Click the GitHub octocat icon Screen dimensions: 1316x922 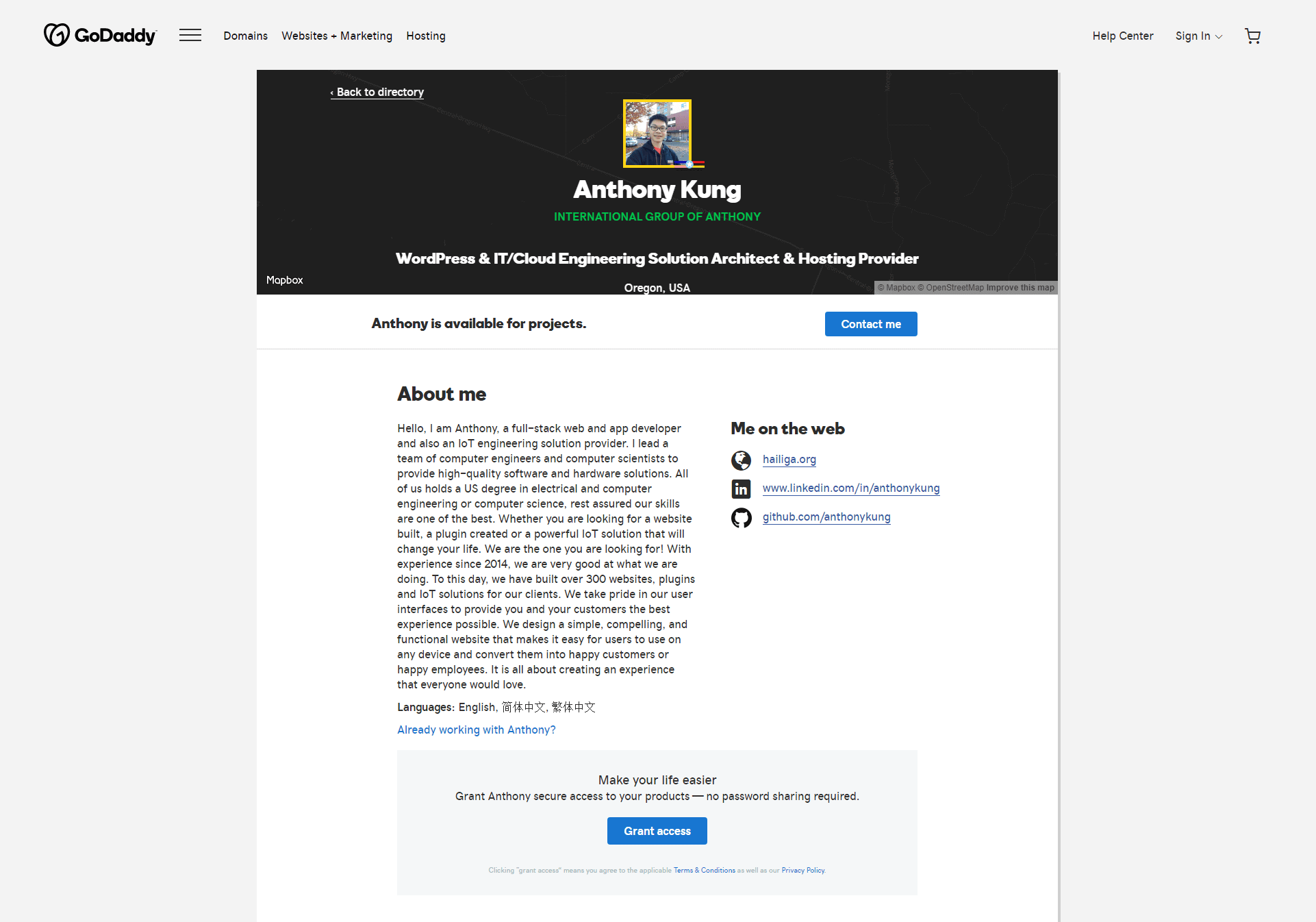pos(741,518)
